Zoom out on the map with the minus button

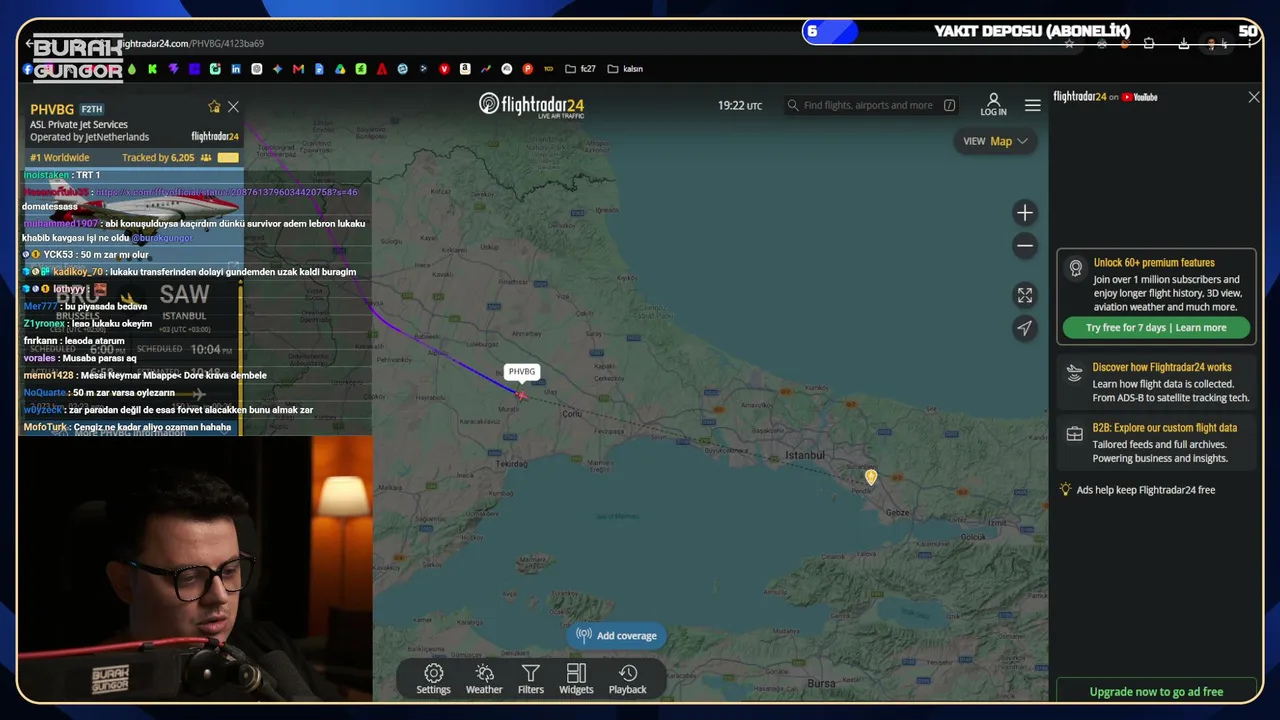(1025, 246)
